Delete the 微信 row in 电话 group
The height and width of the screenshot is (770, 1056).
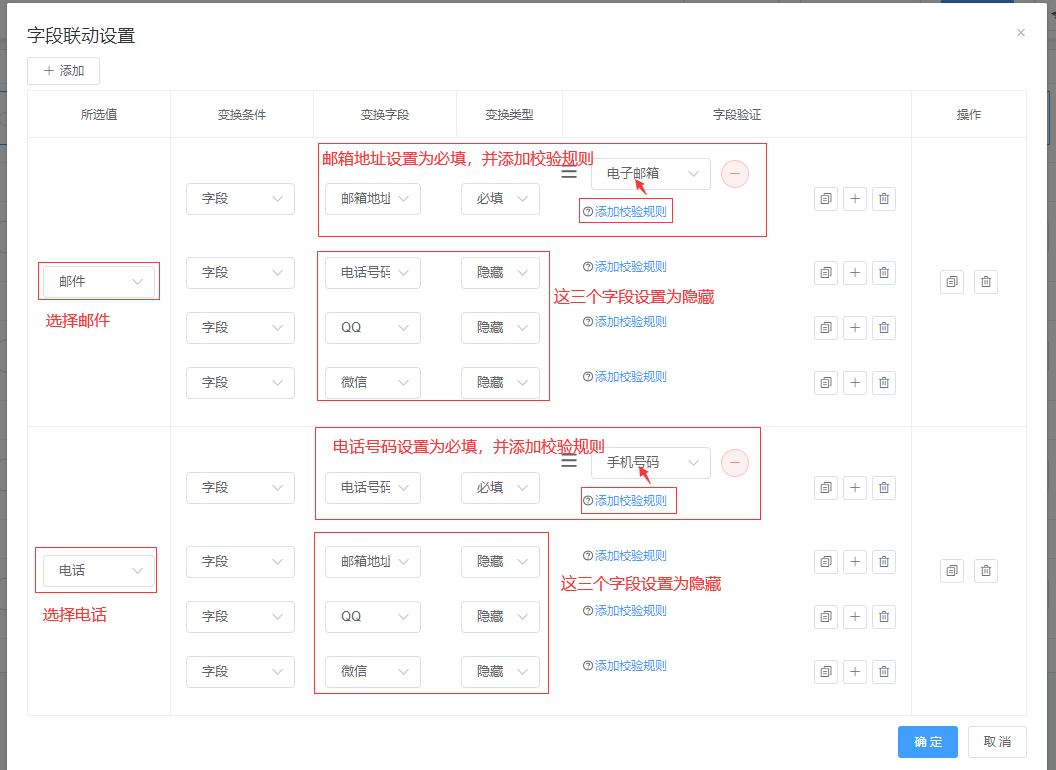pos(884,671)
